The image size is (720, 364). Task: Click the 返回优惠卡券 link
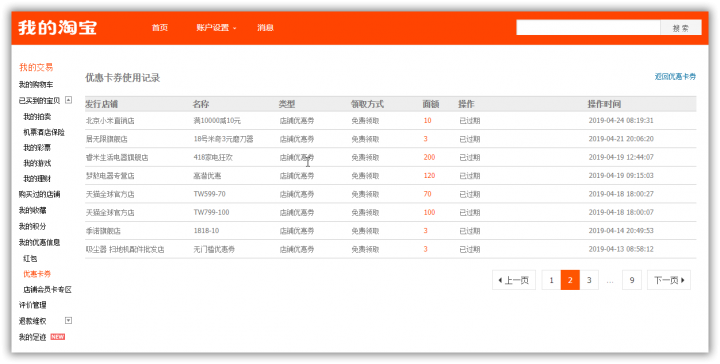[675, 77]
